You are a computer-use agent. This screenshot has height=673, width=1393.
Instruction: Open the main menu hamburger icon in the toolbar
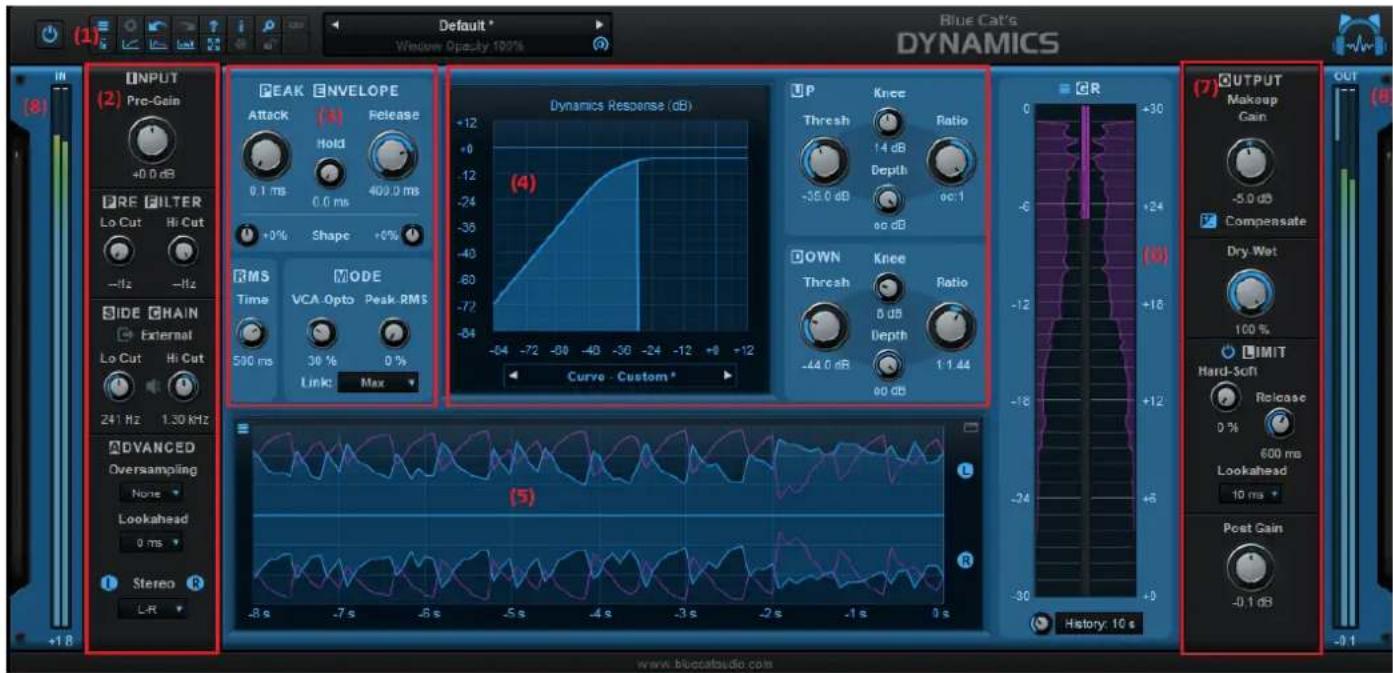[x=103, y=26]
